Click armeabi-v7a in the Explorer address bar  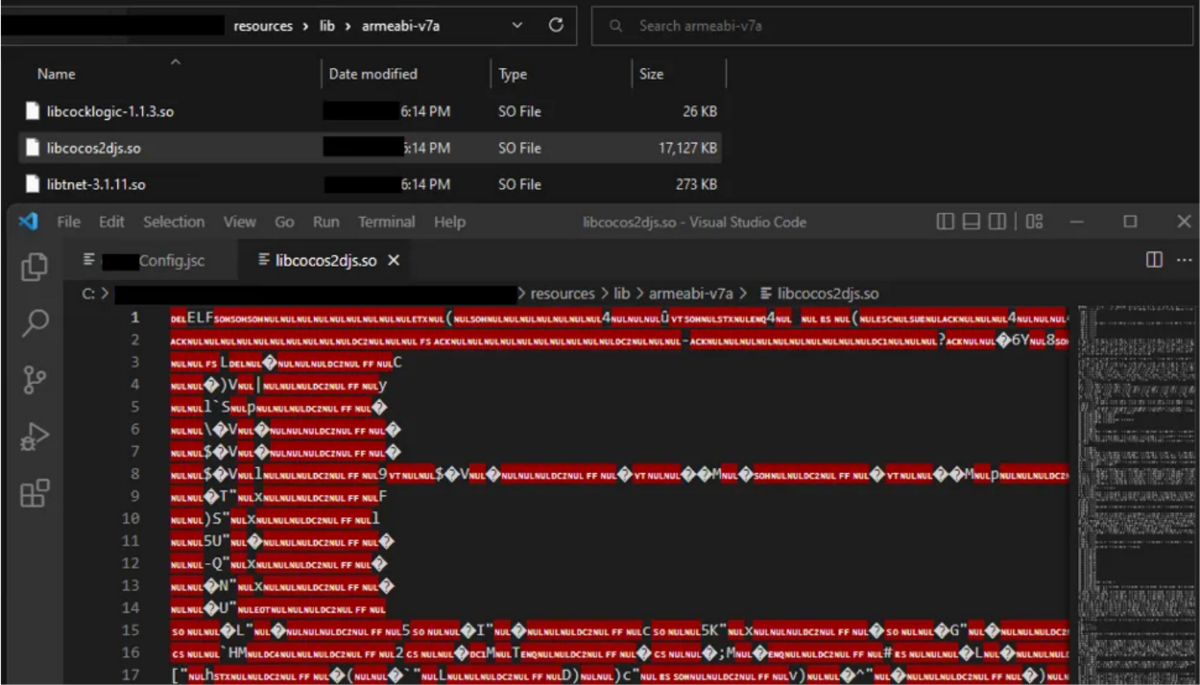pyautogui.click(x=401, y=26)
